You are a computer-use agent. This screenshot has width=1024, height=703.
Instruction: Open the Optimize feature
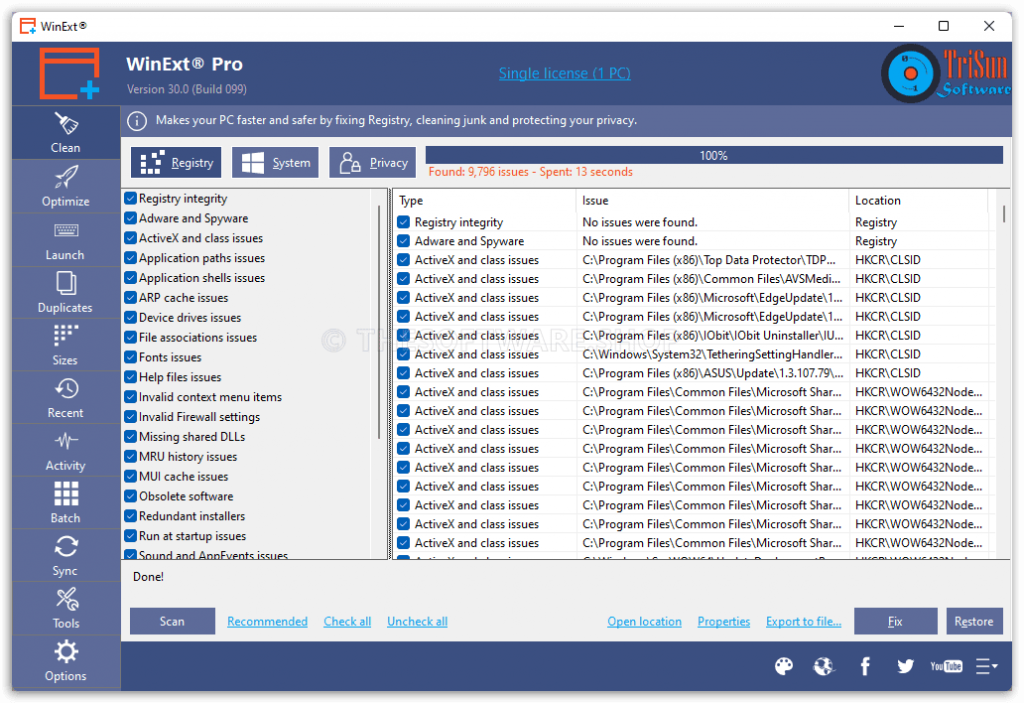(x=64, y=187)
